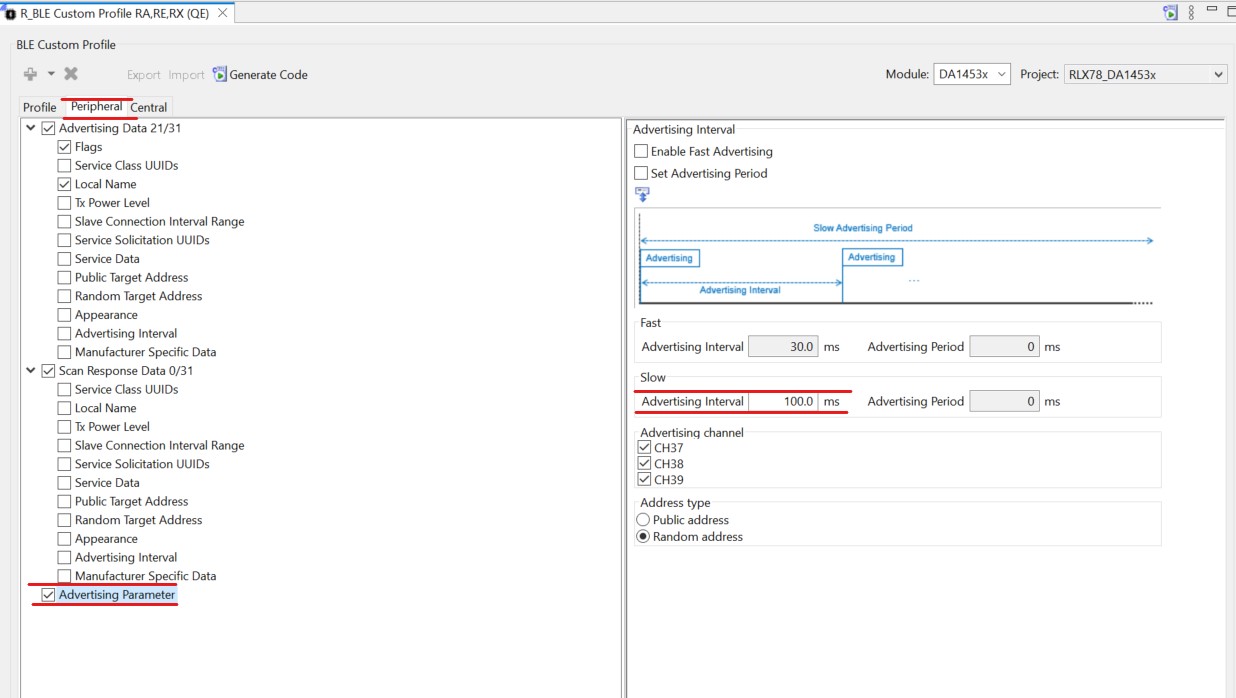This screenshot has width=1236, height=698.
Task: Click the disabled Import button
Action: [x=186, y=75]
